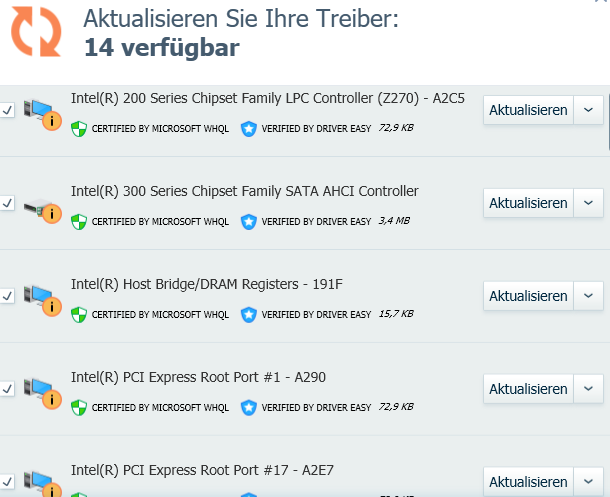The height and width of the screenshot is (497, 610).
Task: Toggle the SATA AHCI Controller checkbox
Action: tap(7, 203)
